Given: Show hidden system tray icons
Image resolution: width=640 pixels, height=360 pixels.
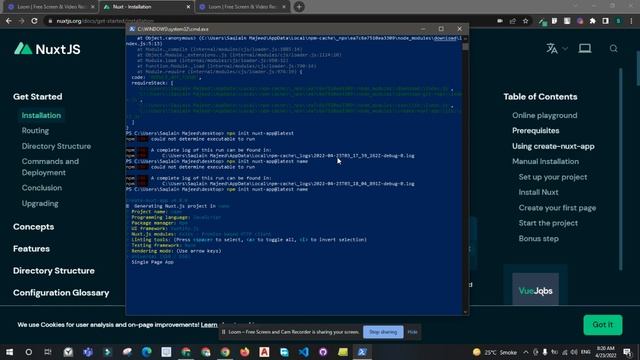Looking at the screenshot, I should [526, 352].
